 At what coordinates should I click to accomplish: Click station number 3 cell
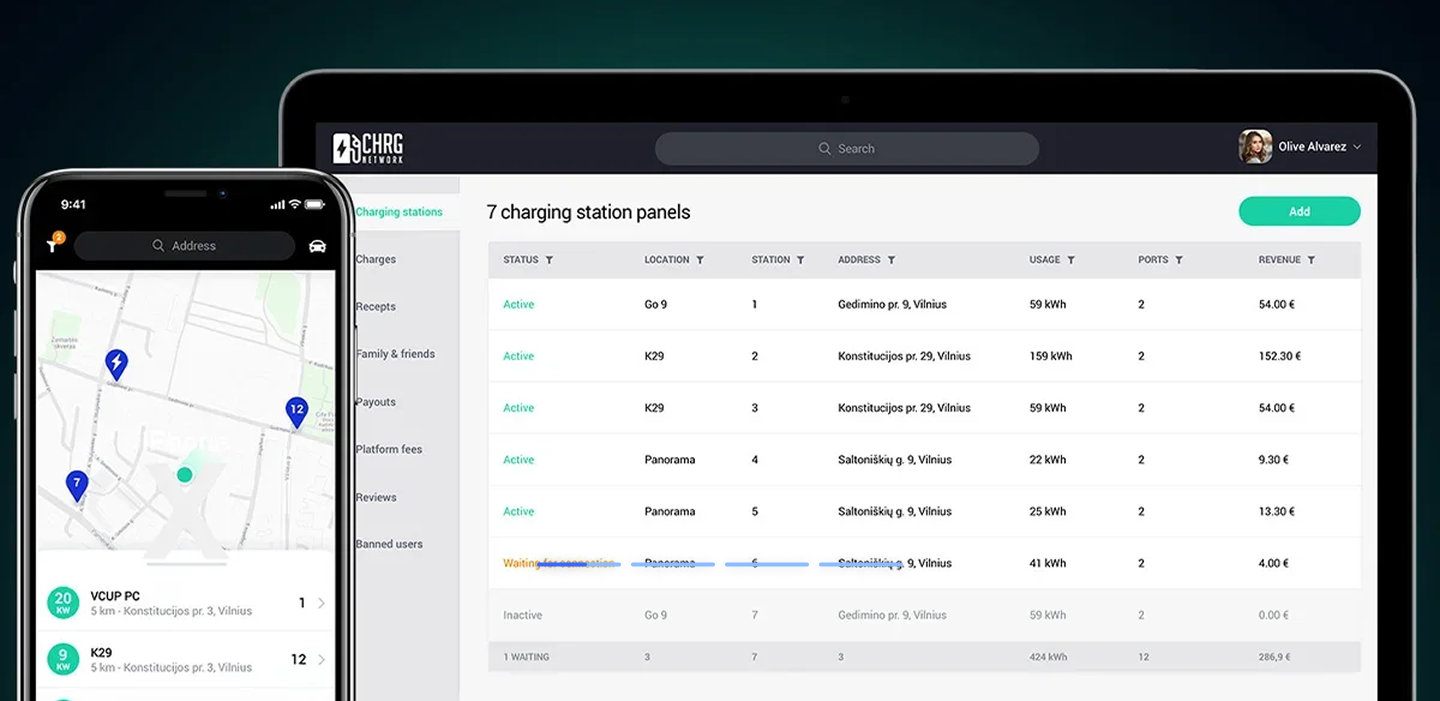pos(755,408)
